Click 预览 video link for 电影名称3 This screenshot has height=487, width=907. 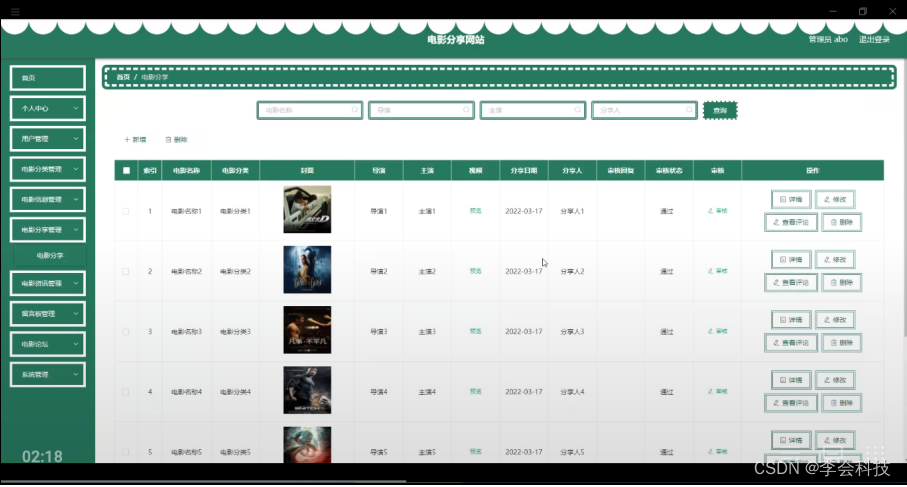[475, 331]
